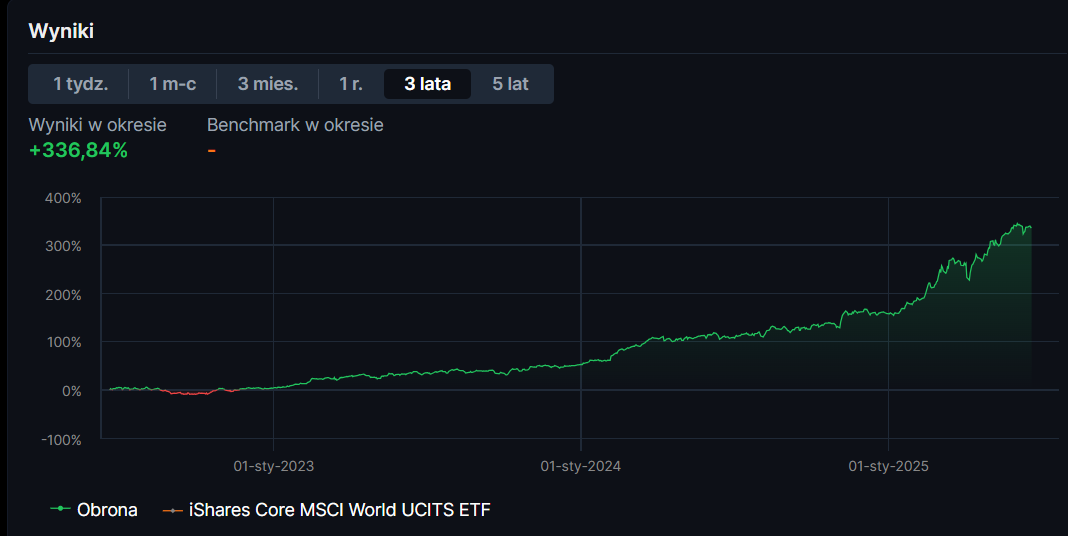The image size is (1068, 536).
Task: Click the active "3 lata" tab
Action: pyautogui.click(x=427, y=84)
